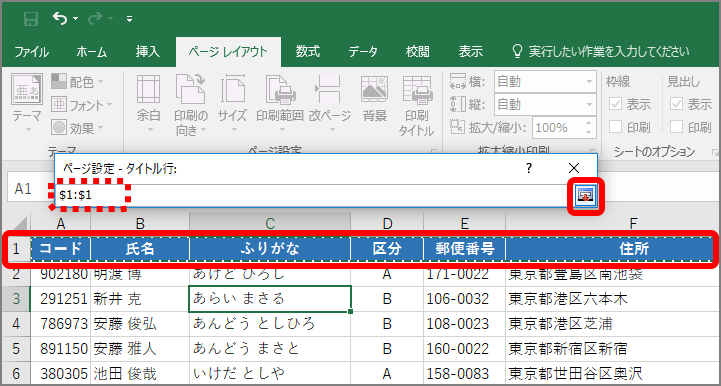The width and height of the screenshot is (721, 386).
Task: Click the Save icon in quick access toolbar
Action: tap(31, 19)
